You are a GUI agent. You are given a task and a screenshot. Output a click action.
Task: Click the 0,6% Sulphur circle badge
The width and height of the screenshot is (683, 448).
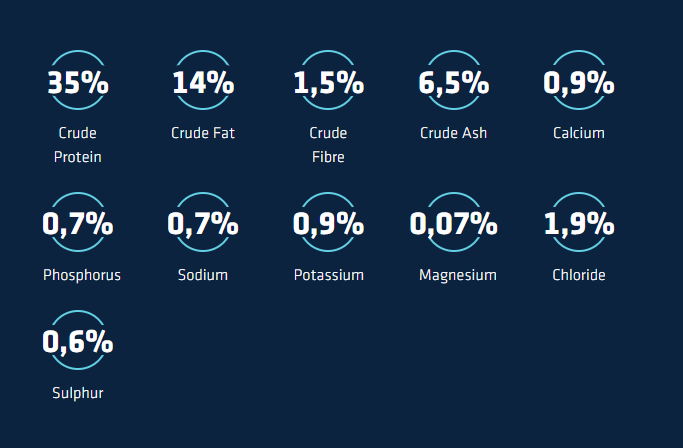(x=78, y=342)
